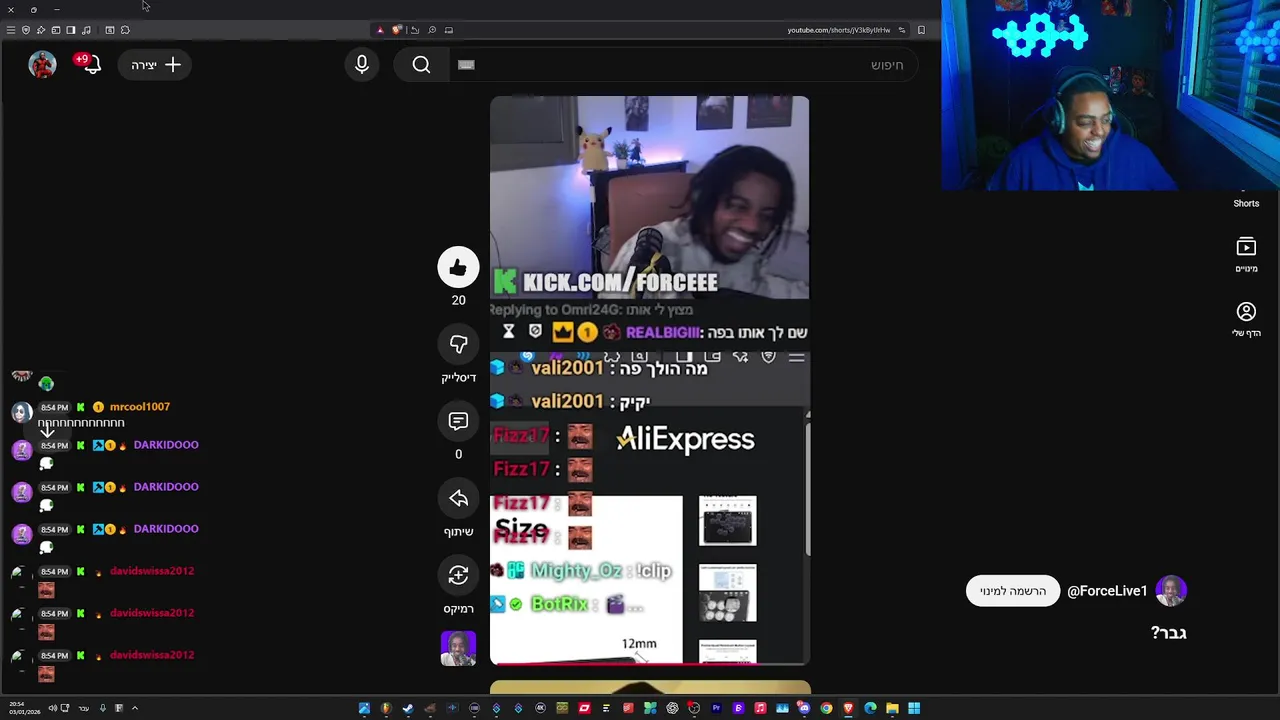Viewport: 1280px width, 720px height.
Task: Click the Short video player
Action: (x=649, y=380)
